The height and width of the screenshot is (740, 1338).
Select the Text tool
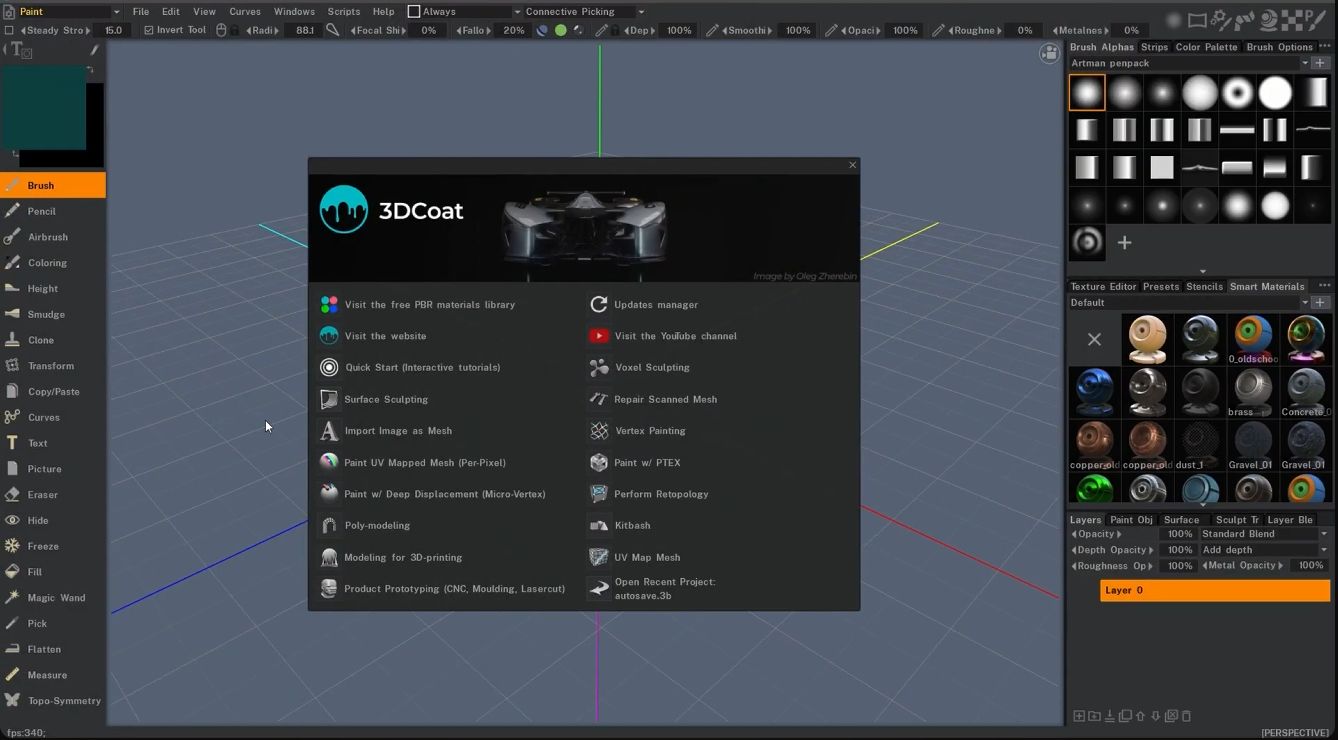tap(52, 443)
